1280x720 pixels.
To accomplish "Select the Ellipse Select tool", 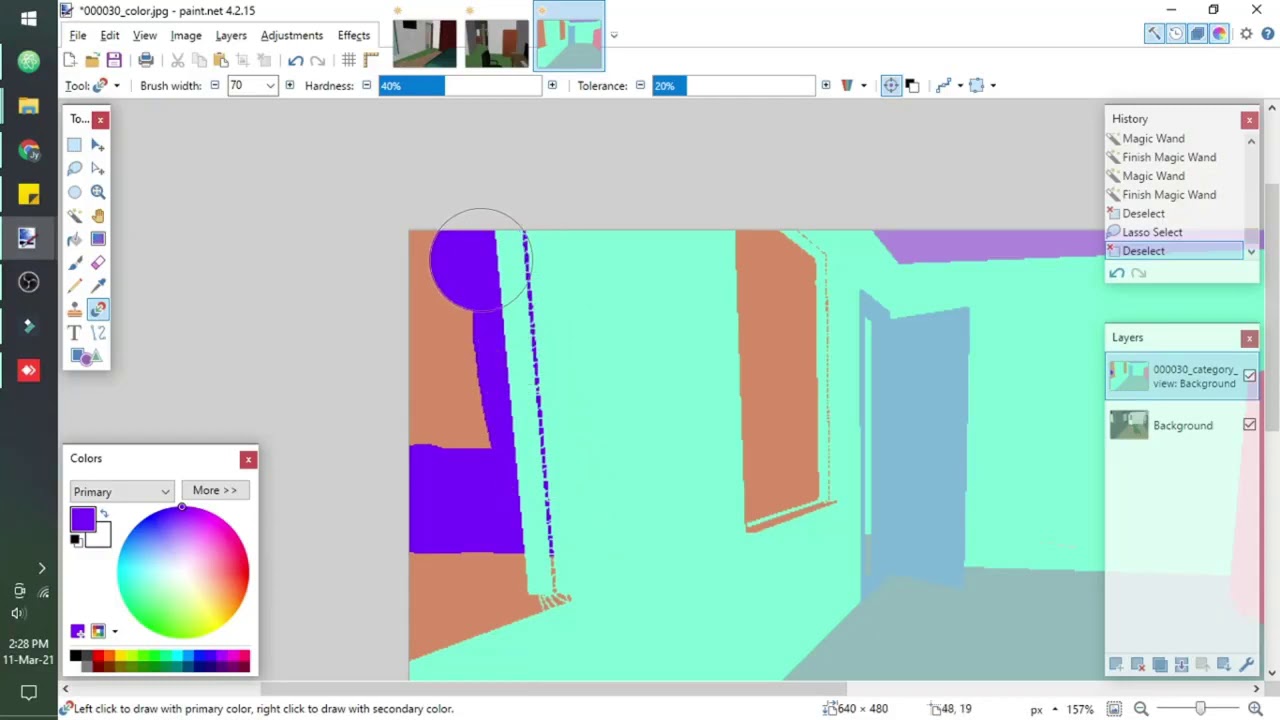I will pos(75,192).
